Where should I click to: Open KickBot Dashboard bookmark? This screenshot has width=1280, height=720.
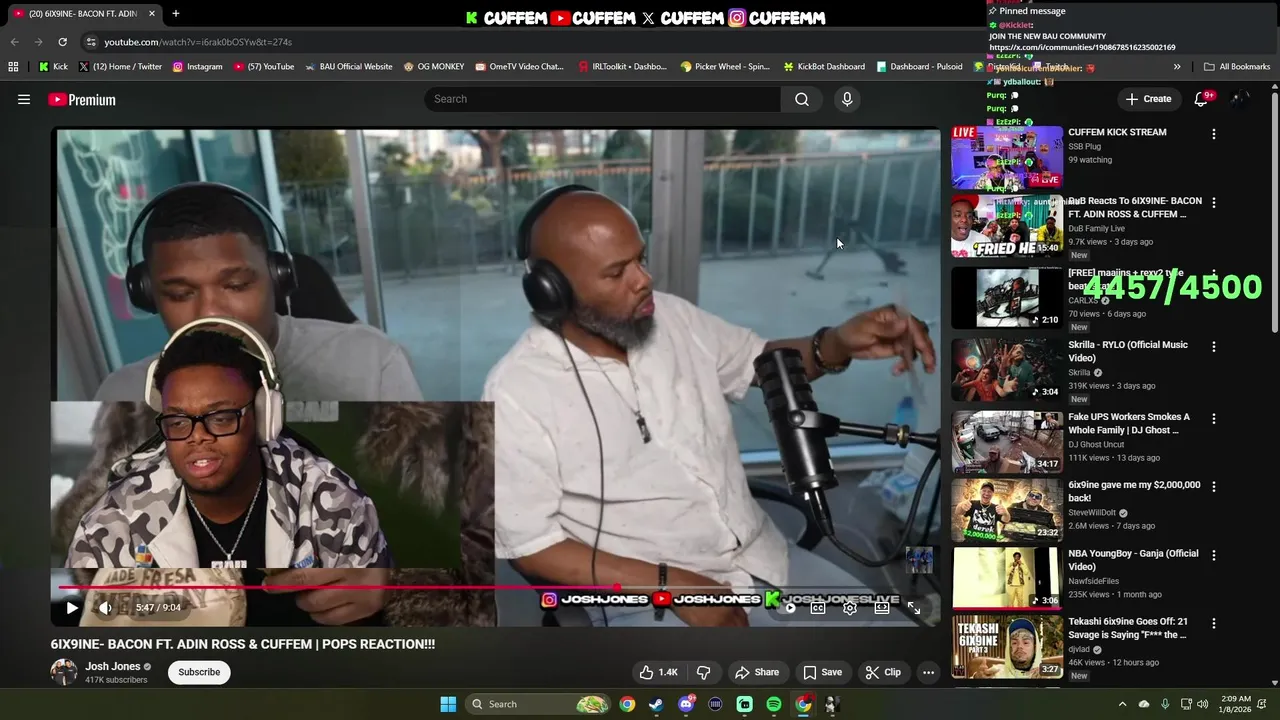823,67
